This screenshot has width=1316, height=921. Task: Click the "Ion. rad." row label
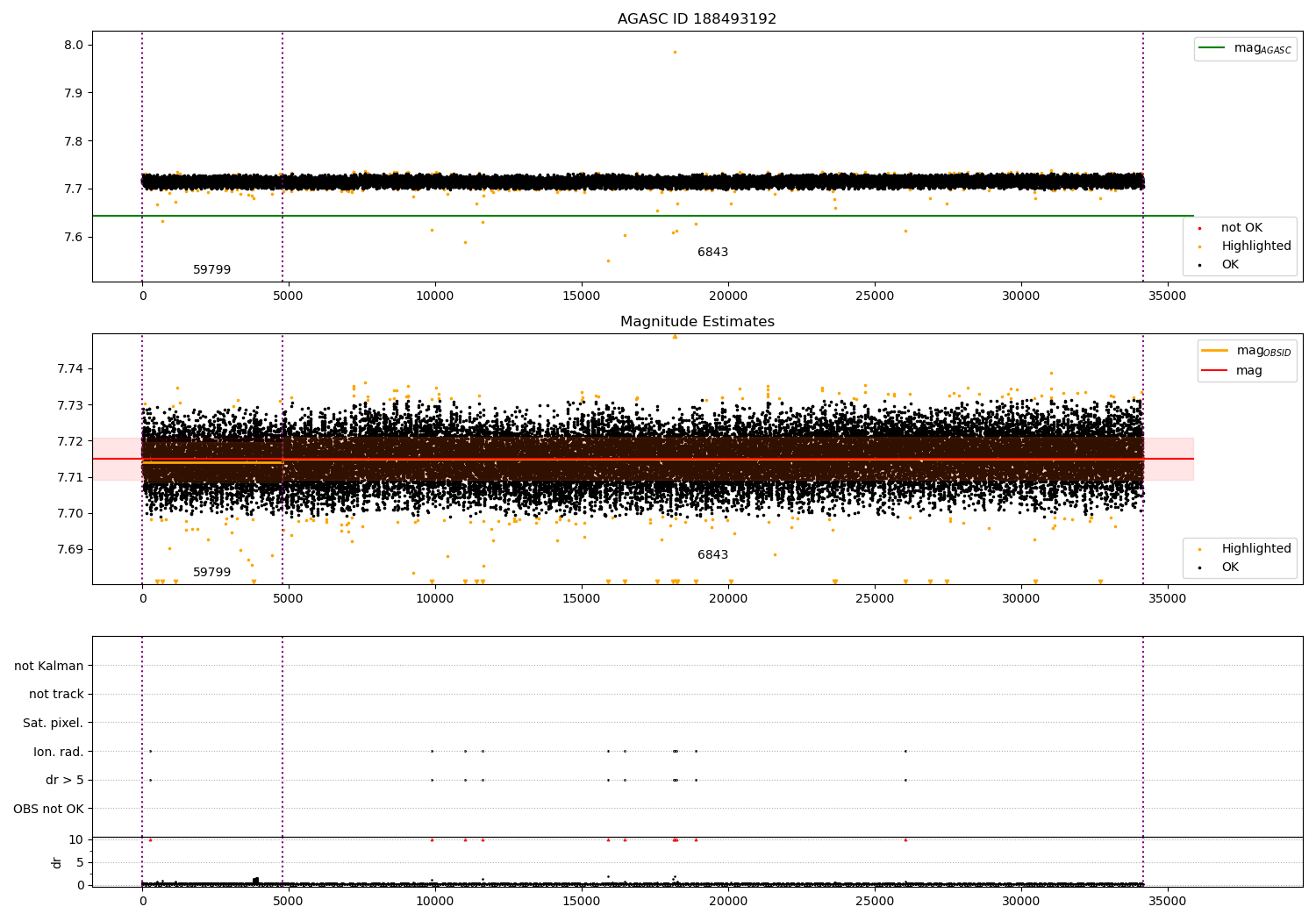[59, 752]
